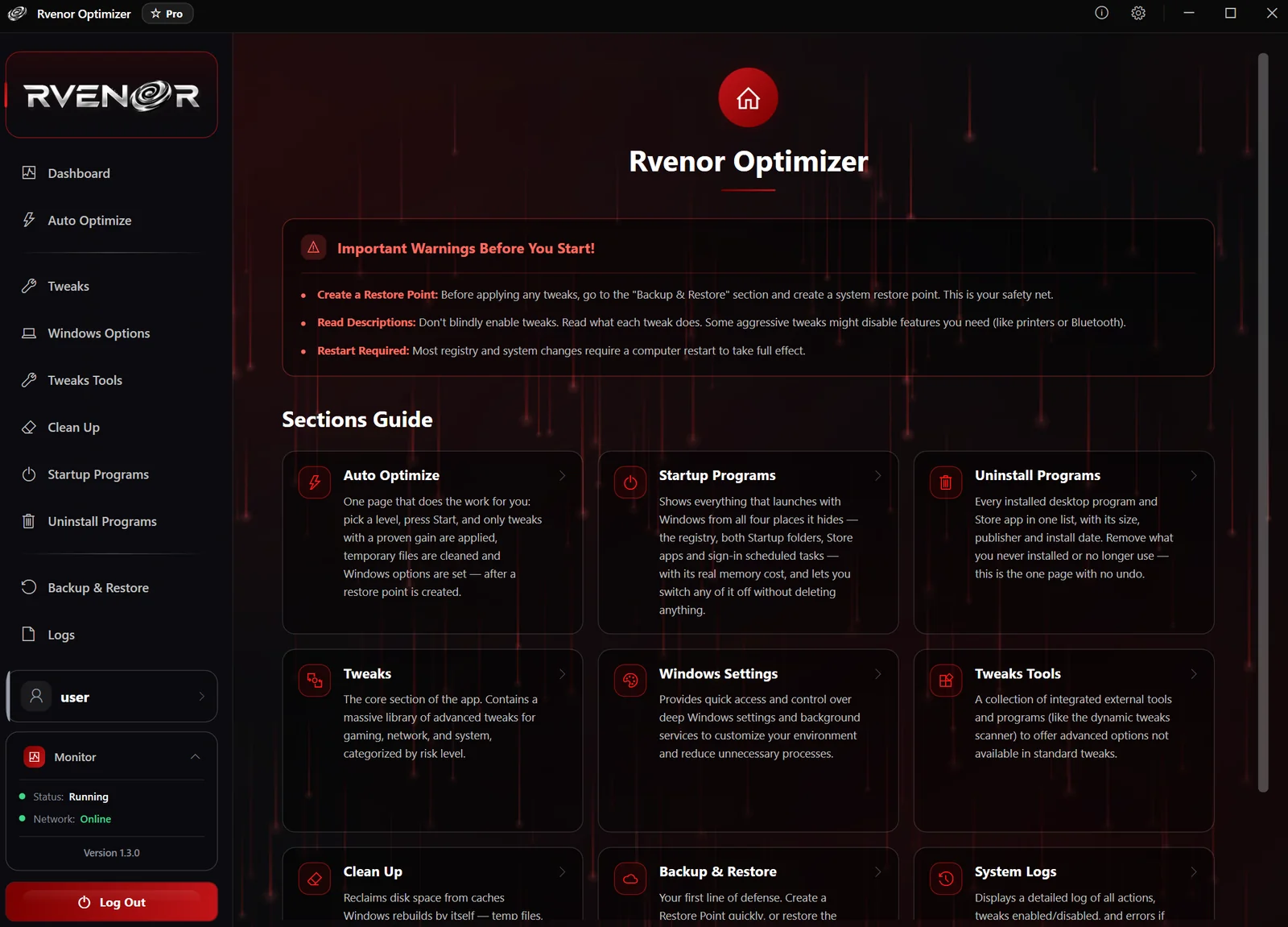Click the warning triangle icon
This screenshot has height=927, width=1288.
coord(313,247)
